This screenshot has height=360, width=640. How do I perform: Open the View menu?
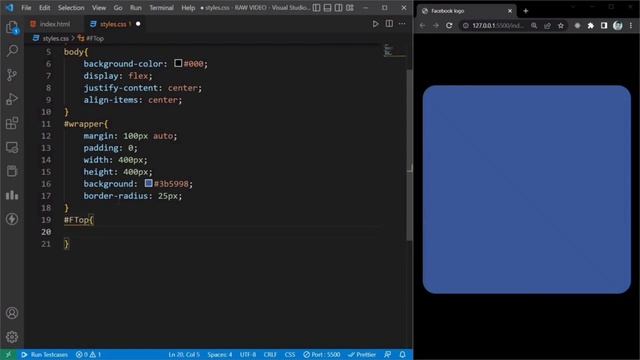pyautogui.click(x=99, y=8)
